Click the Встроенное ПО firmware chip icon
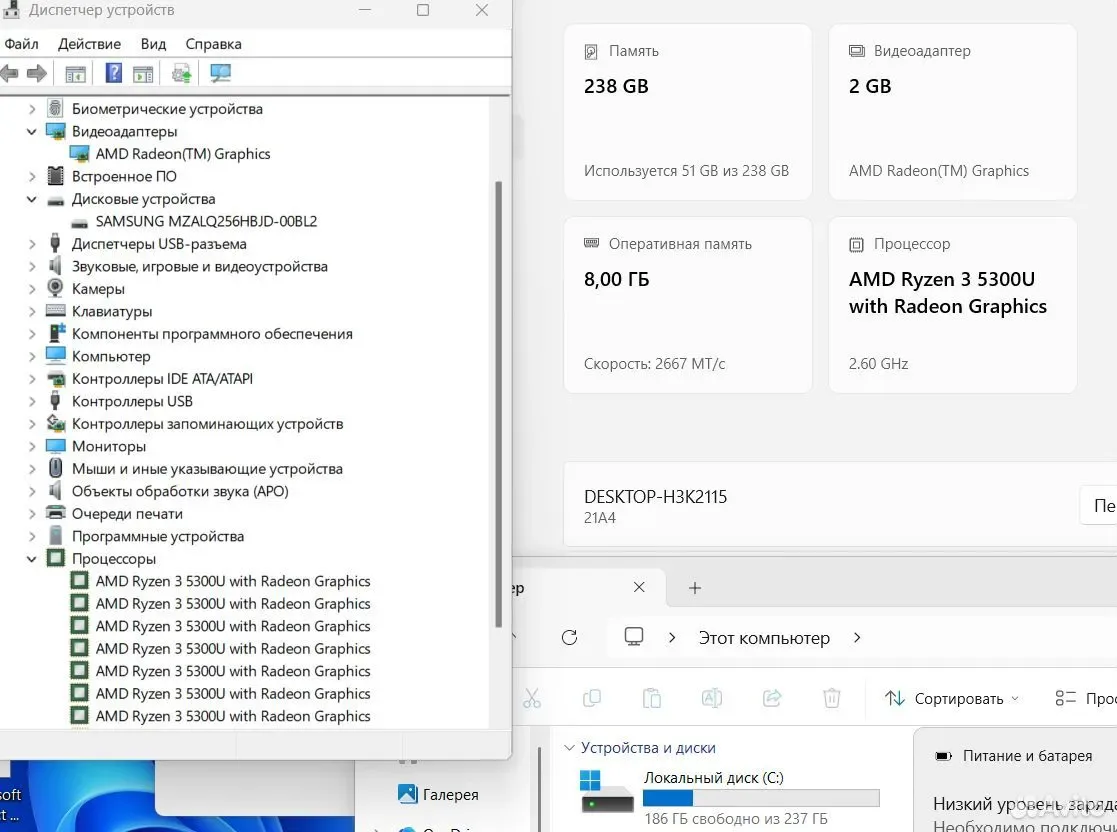This screenshot has height=832, width=1117. click(x=56, y=175)
